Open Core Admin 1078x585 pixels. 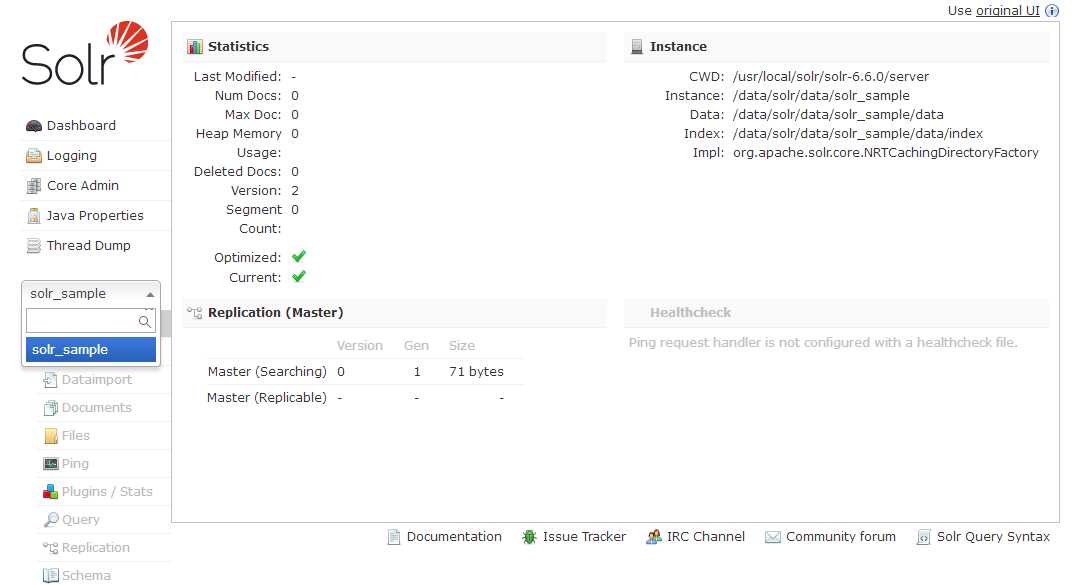(82, 186)
